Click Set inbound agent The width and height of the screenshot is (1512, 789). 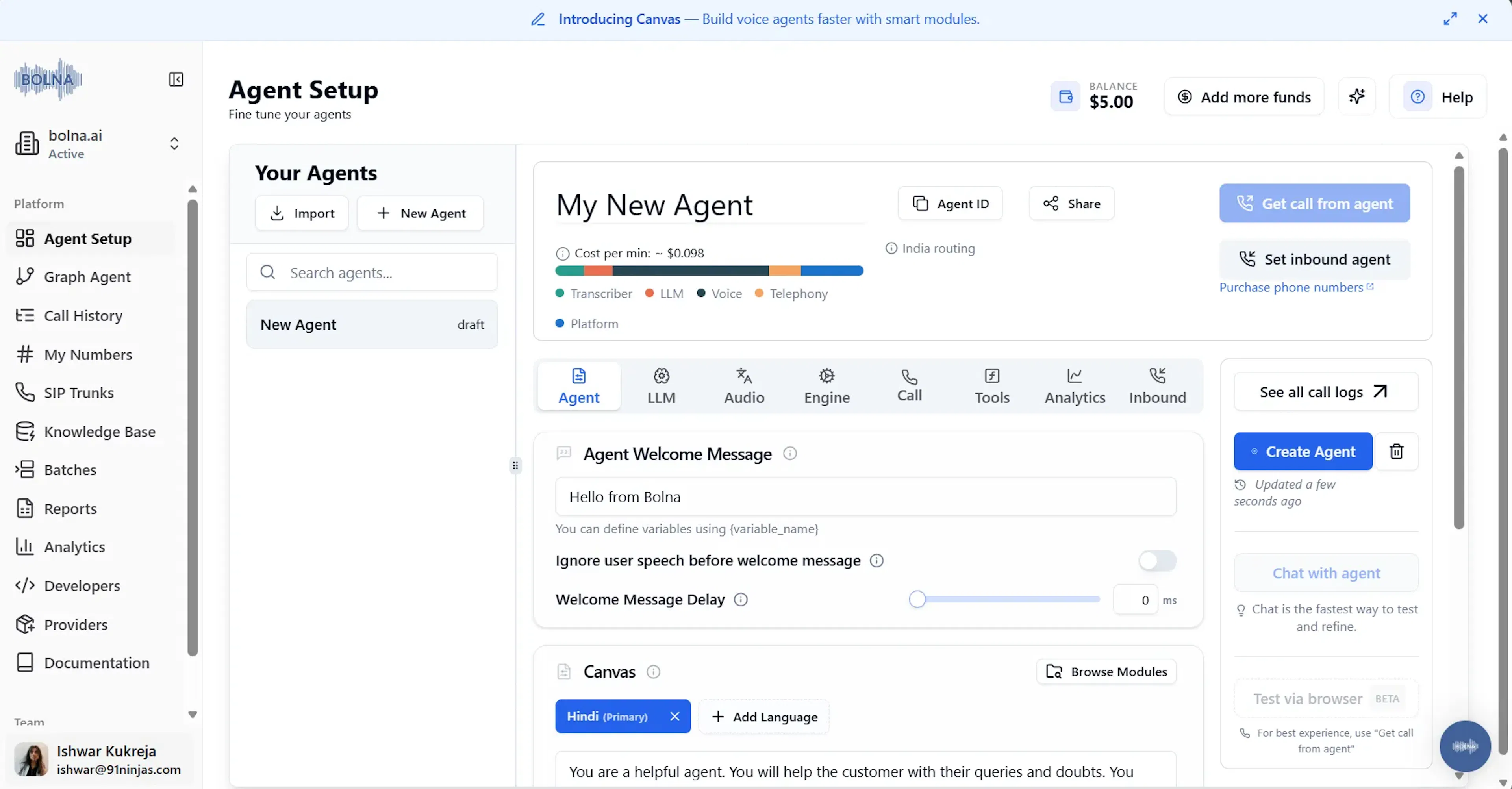[x=1314, y=259]
